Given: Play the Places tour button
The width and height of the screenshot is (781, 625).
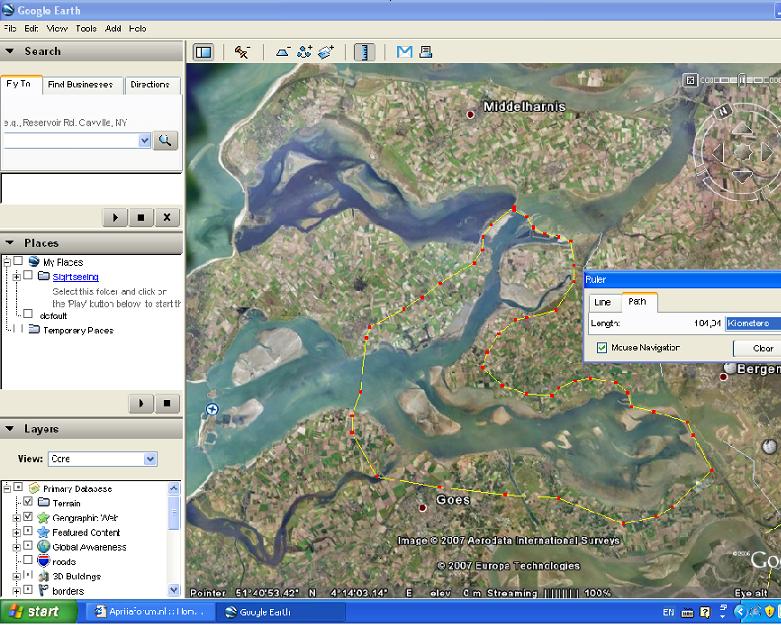Looking at the screenshot, I should [x=141, y=403].
